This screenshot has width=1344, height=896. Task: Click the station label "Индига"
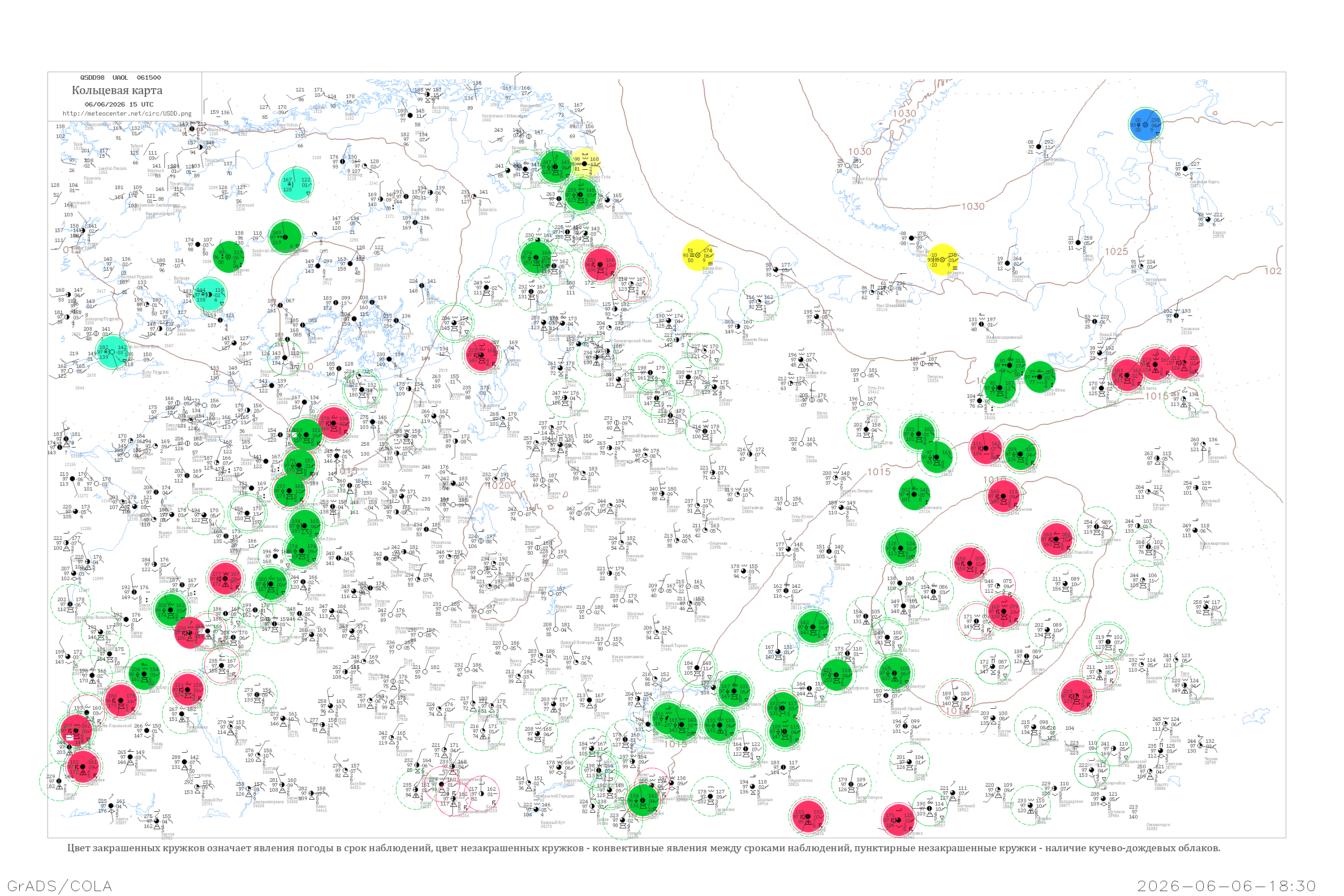769,315
